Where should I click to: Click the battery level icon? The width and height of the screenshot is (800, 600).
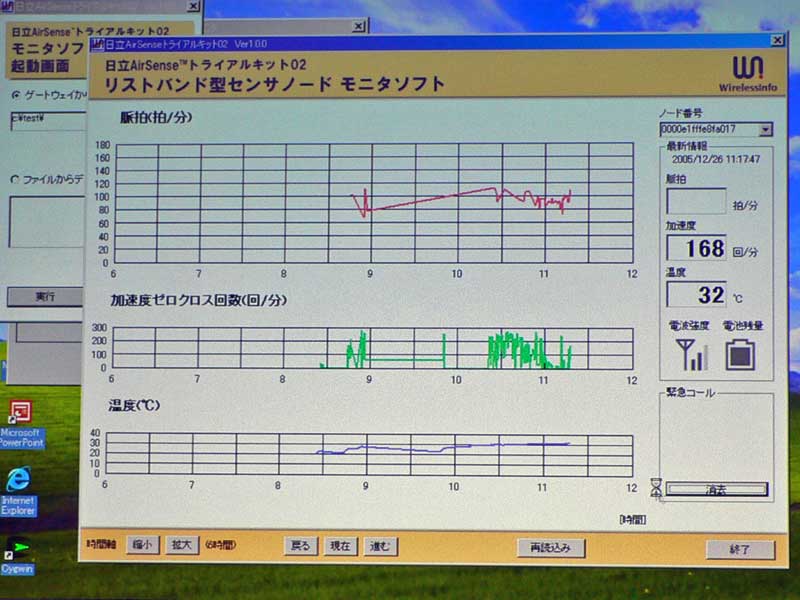coord(740,355)
